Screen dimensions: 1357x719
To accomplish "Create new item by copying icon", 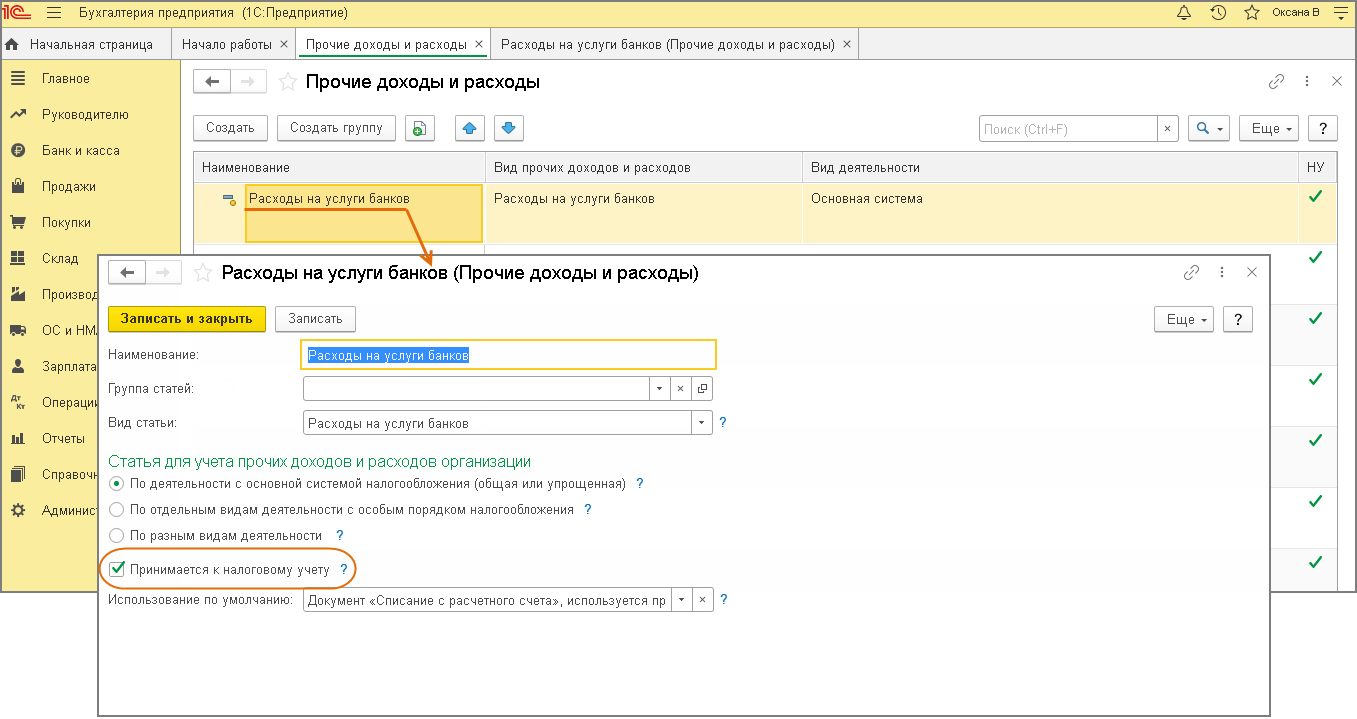I will 420,128.
